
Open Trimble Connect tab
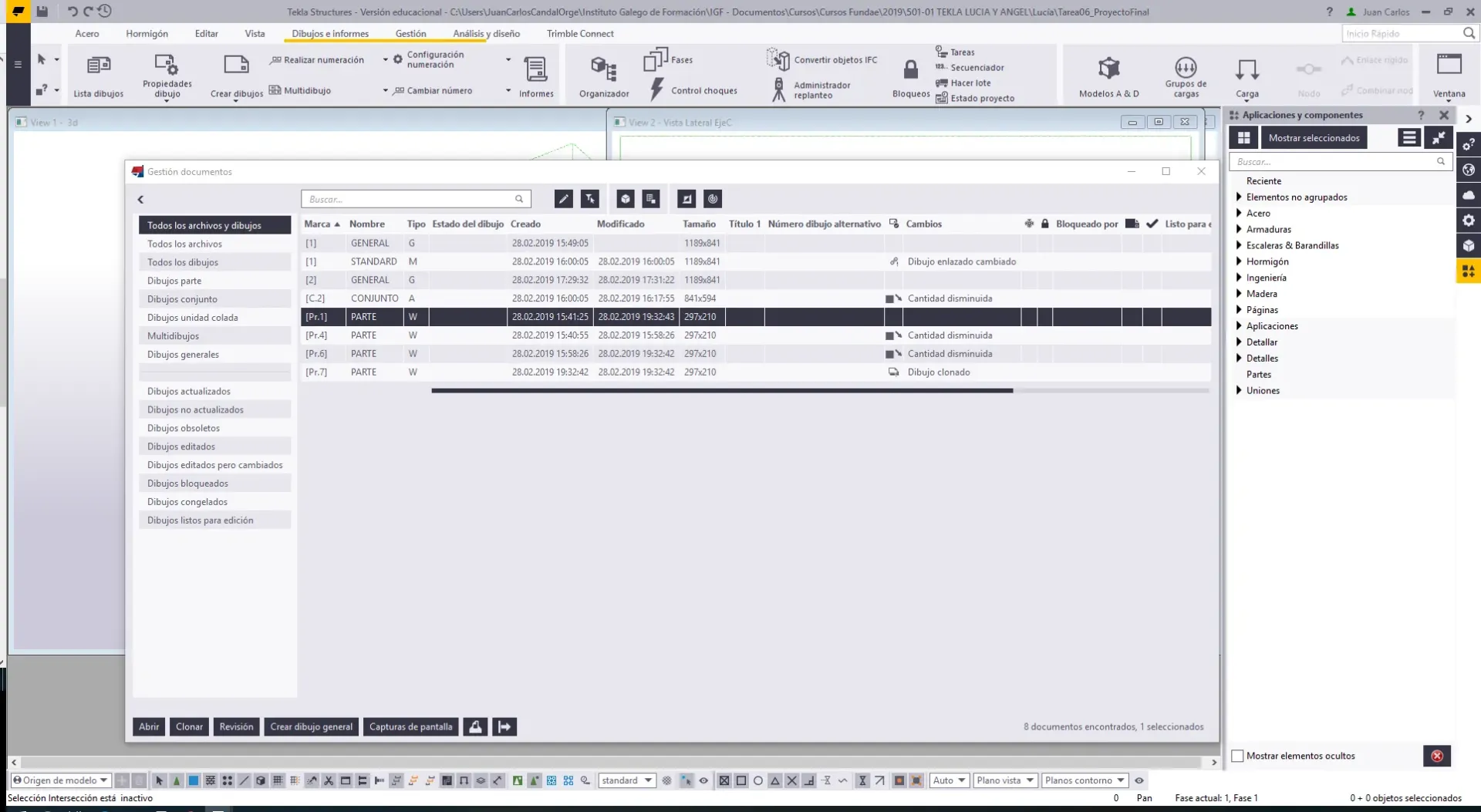click(x=580, y=33)
